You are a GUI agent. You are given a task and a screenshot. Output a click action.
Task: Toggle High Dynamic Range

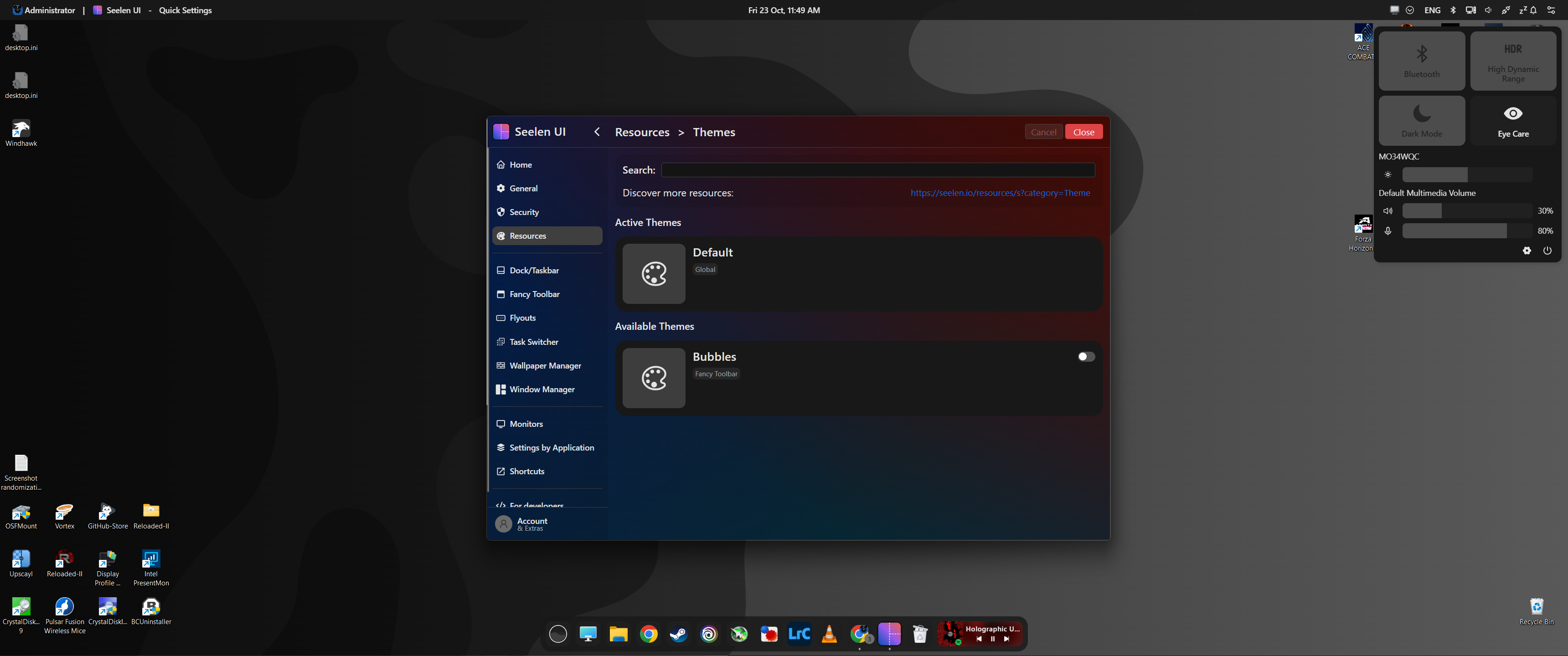coord(1512,61)
